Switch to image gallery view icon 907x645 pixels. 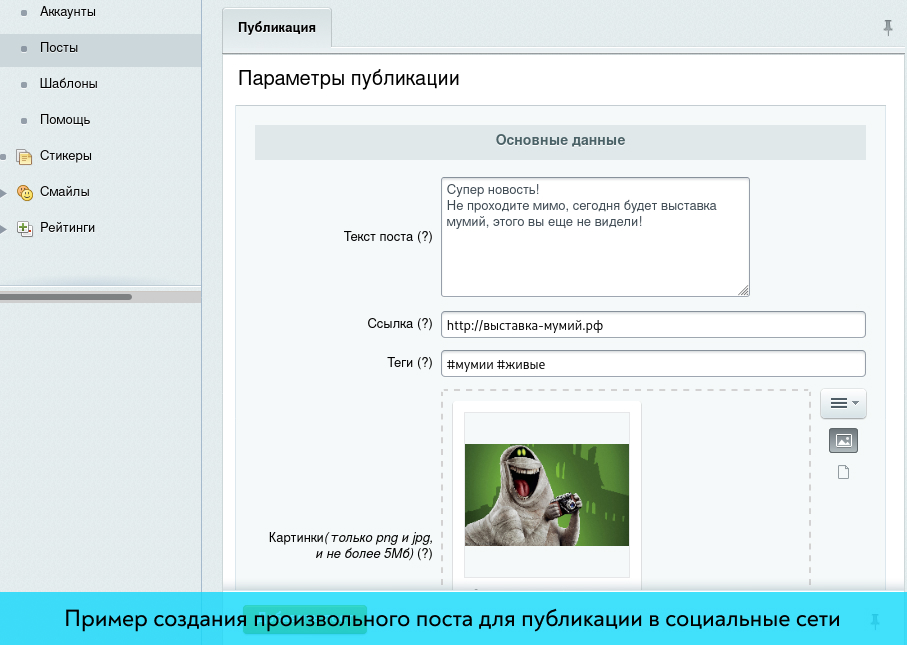coord(843,440)
